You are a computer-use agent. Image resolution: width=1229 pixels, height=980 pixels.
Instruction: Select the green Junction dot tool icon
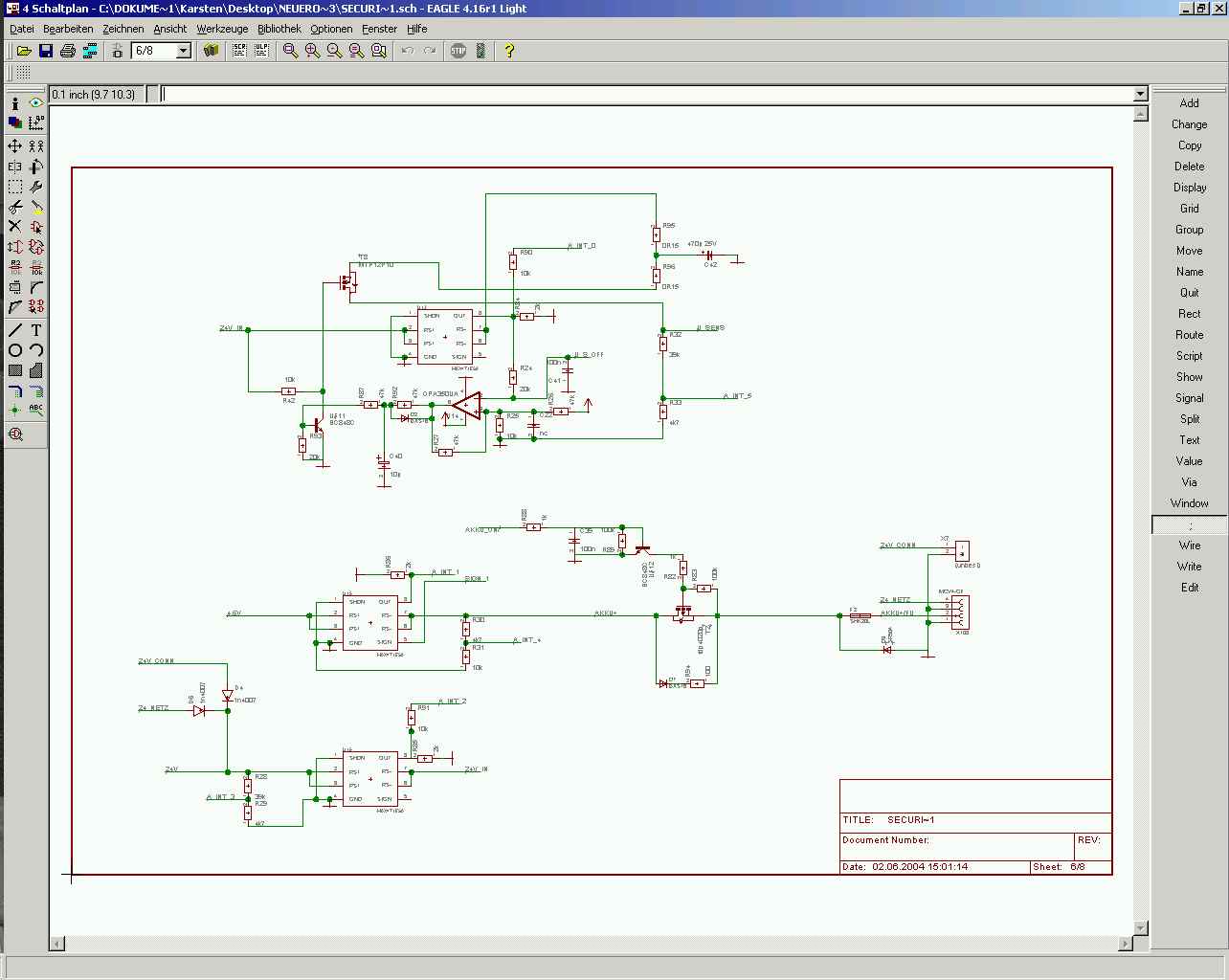point(15,411)
